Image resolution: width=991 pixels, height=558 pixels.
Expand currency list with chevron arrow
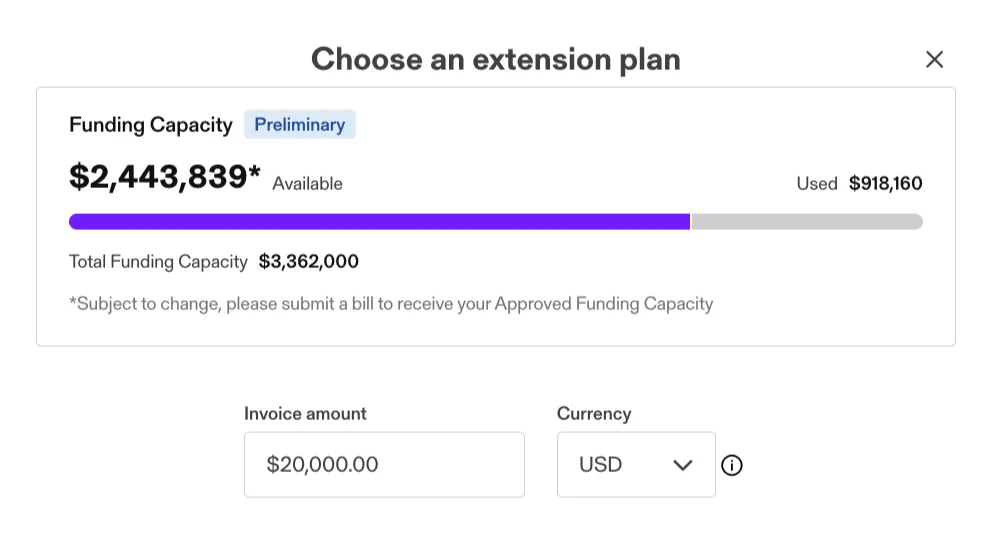(683, 466)
